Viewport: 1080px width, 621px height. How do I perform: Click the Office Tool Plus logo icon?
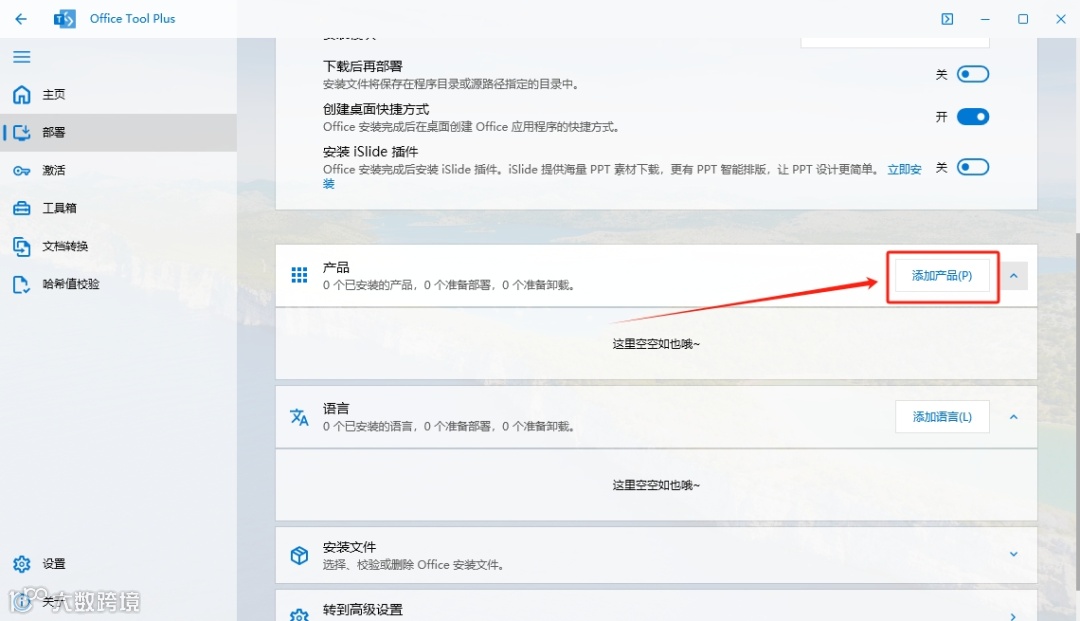coord(64,19)
